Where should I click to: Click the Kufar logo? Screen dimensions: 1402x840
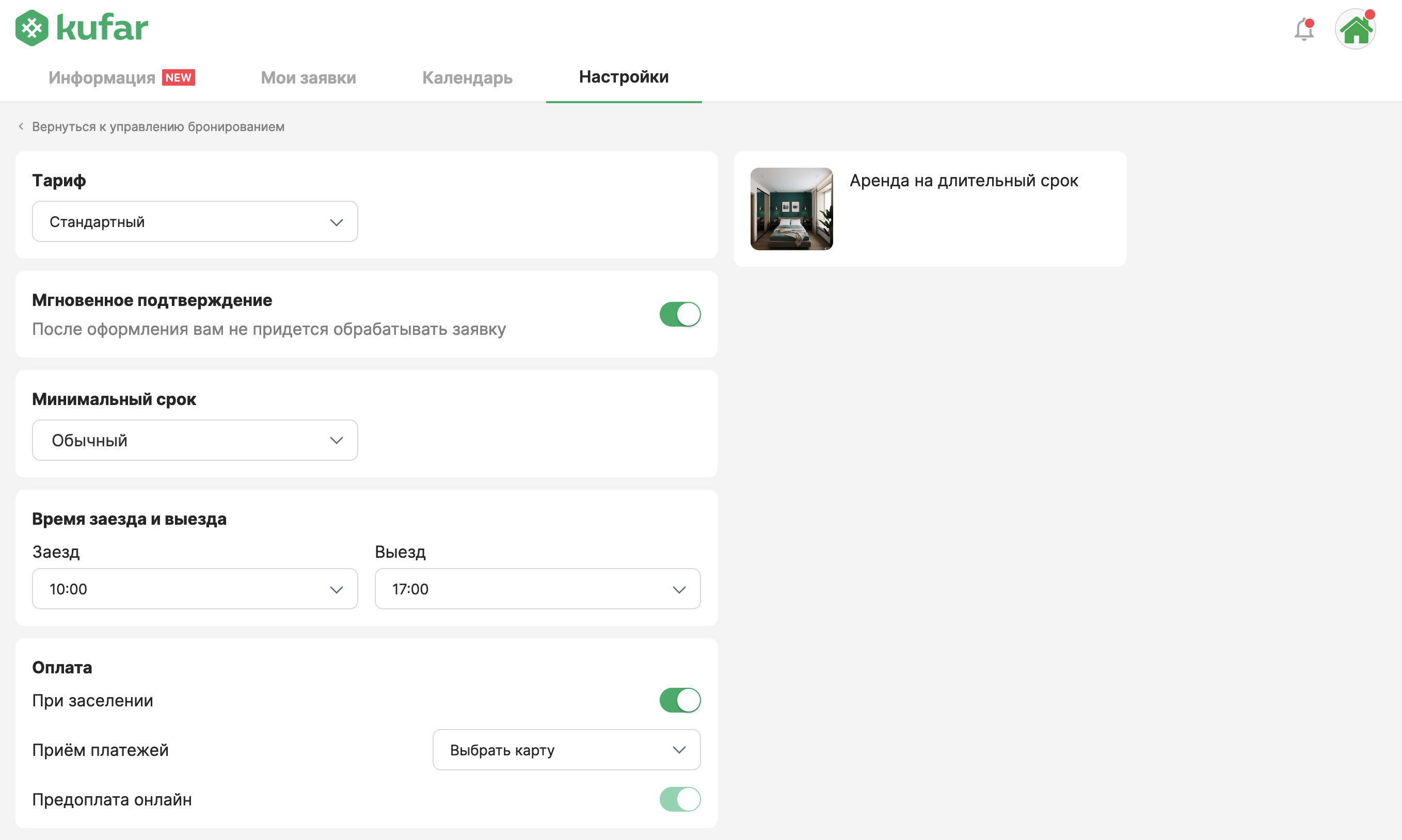(82, 28)
